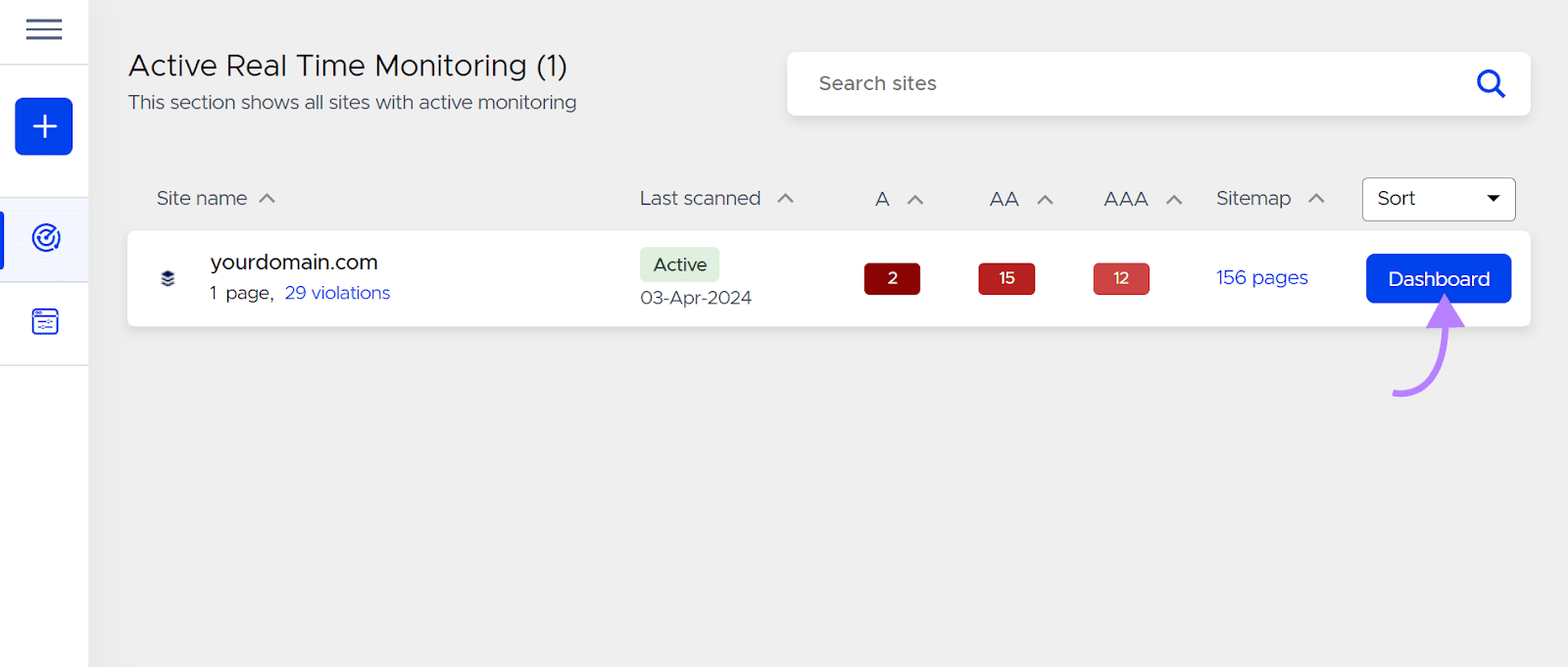Sort by AA violations column
The image size is (1568, 667).
1021,199
